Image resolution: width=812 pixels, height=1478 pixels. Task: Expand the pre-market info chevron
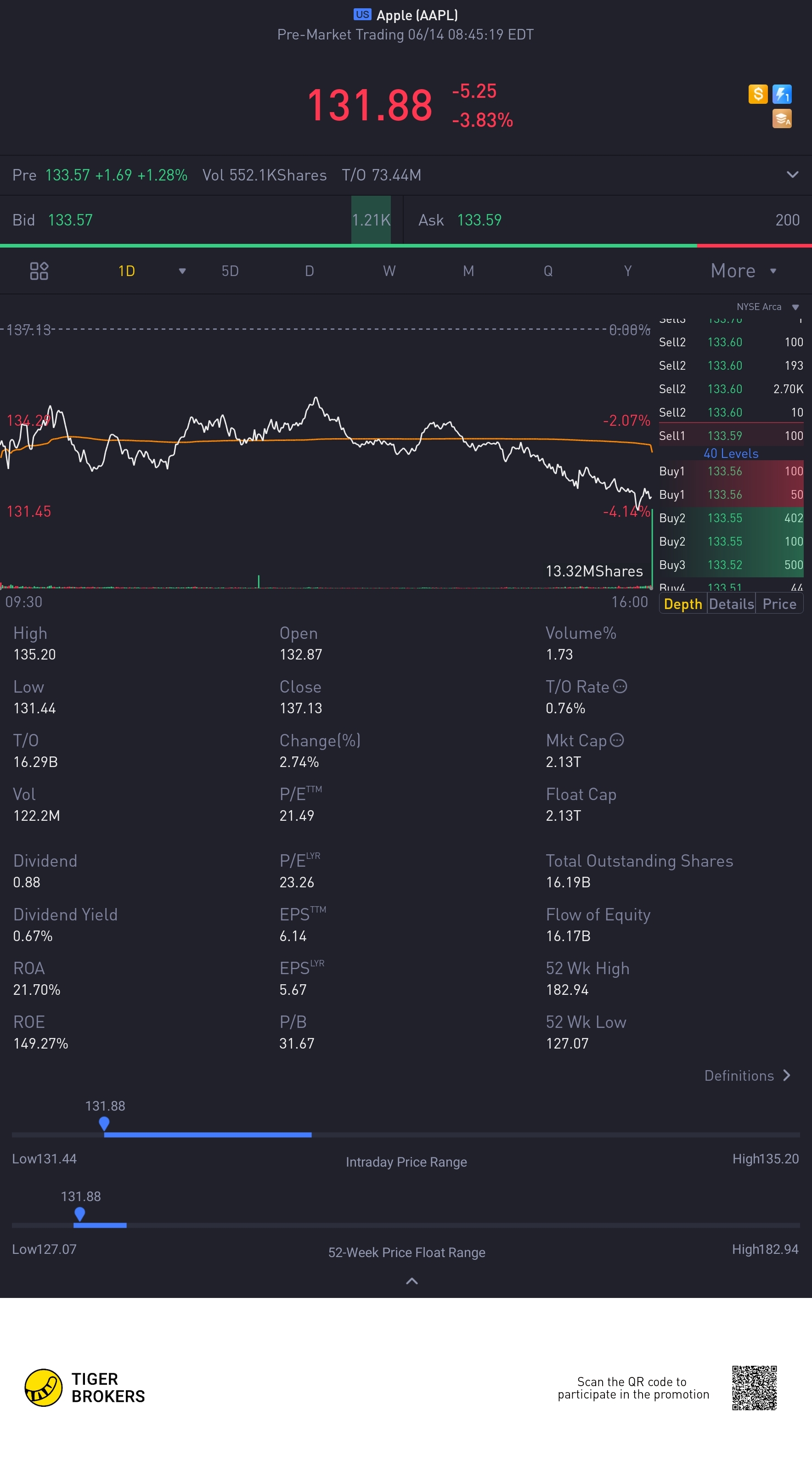(x=792, y=175)
